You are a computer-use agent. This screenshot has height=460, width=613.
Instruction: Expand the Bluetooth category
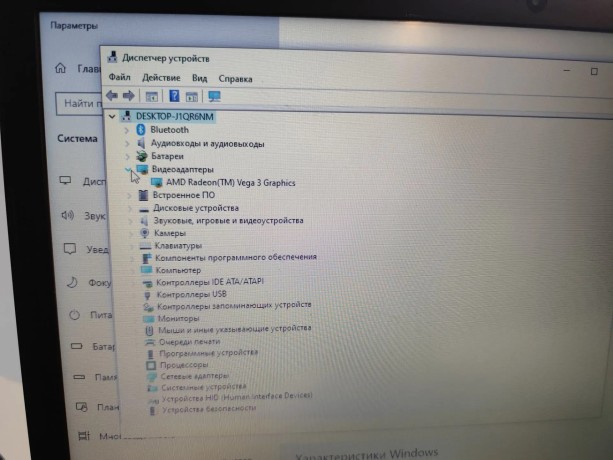[x=126, y=130]
